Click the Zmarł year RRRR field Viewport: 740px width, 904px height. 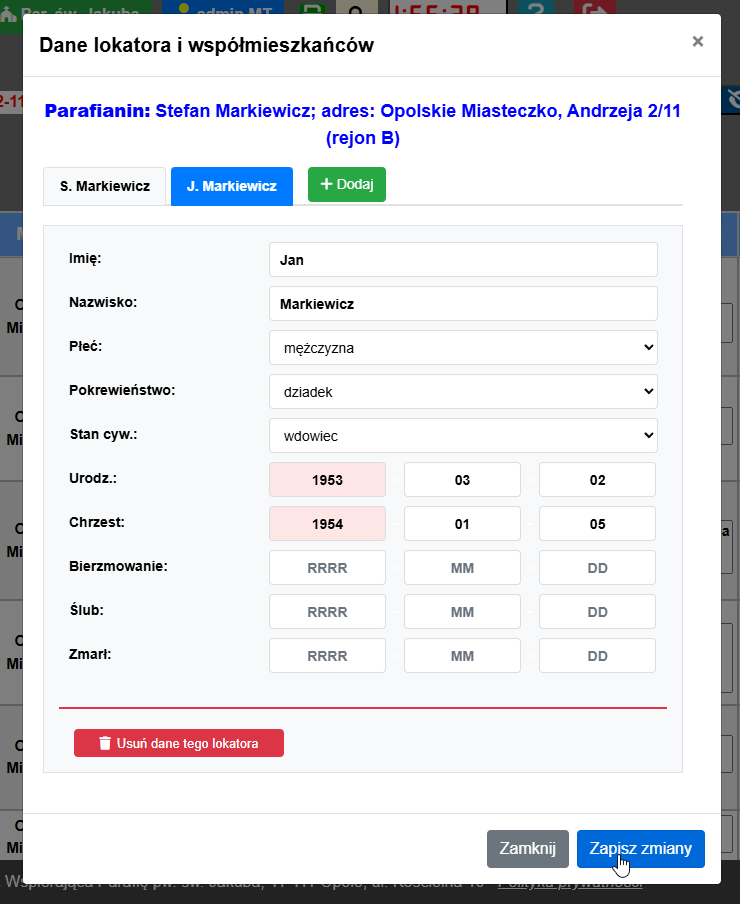(x=327, y=656)
